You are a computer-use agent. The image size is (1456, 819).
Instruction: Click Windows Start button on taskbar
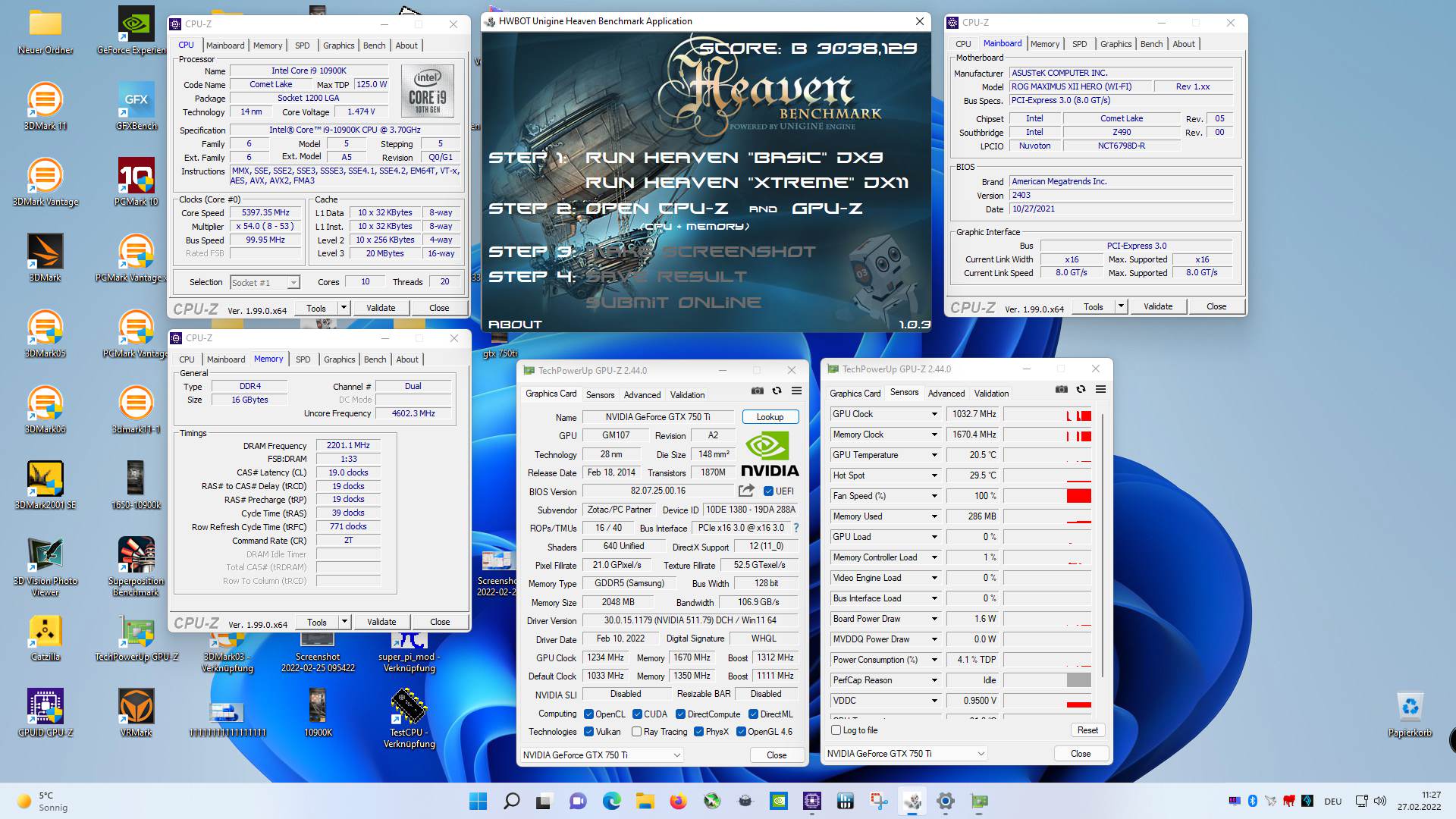pyautogui.click(x=478, y=801)
